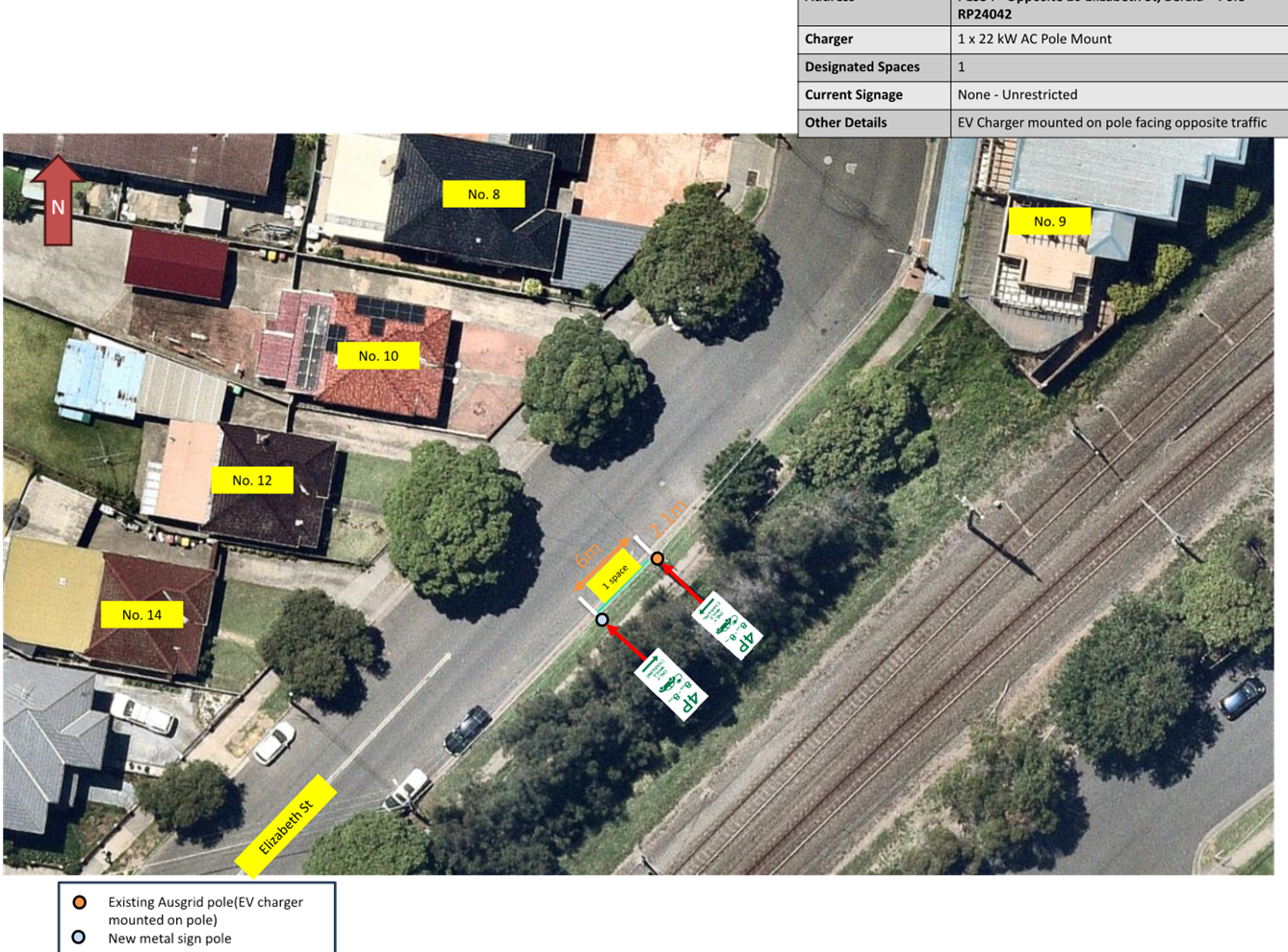This screenshot has width=1288, height=952.
Task: Click the orange '6m' dimension text
Action: click(x=587, y=555)
